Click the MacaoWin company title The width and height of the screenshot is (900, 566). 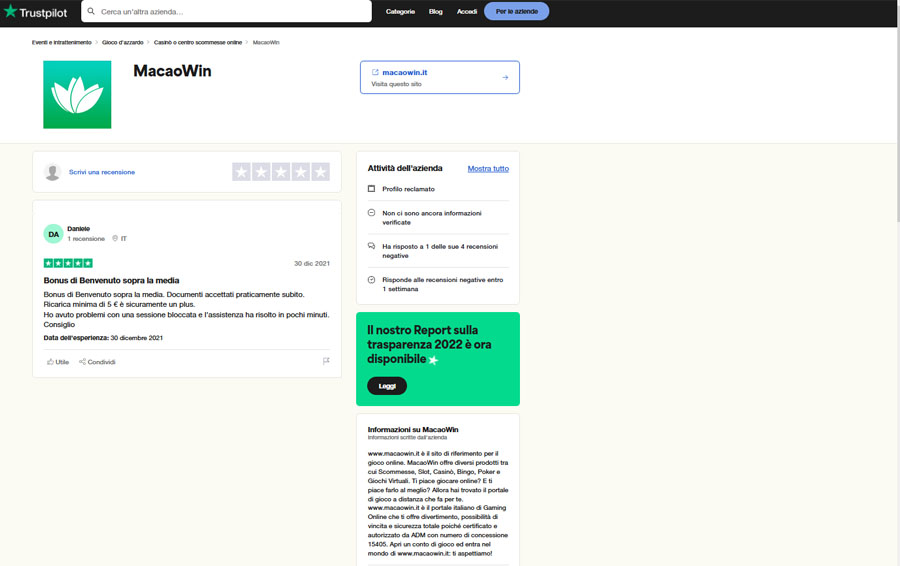click(172, 71)
